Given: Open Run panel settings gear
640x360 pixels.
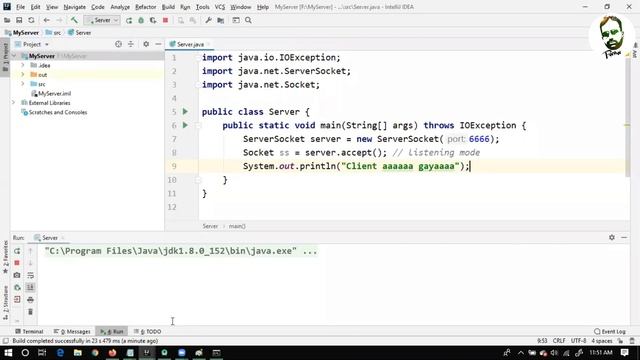Looking at the screenshot, I should [x=612, y=238].
